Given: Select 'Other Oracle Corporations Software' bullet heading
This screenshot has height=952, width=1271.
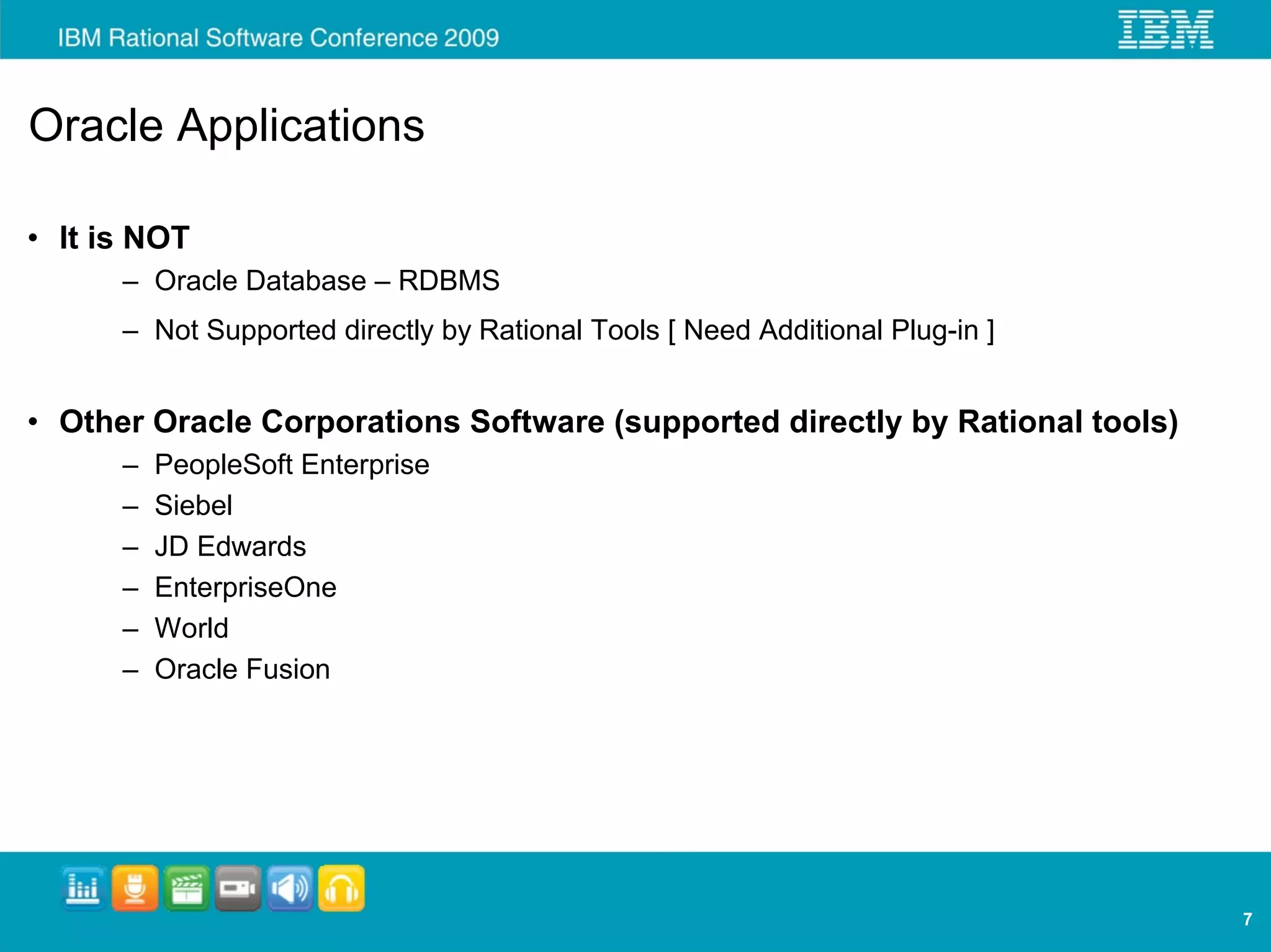Looking at the screenshot, I should 619,422.
